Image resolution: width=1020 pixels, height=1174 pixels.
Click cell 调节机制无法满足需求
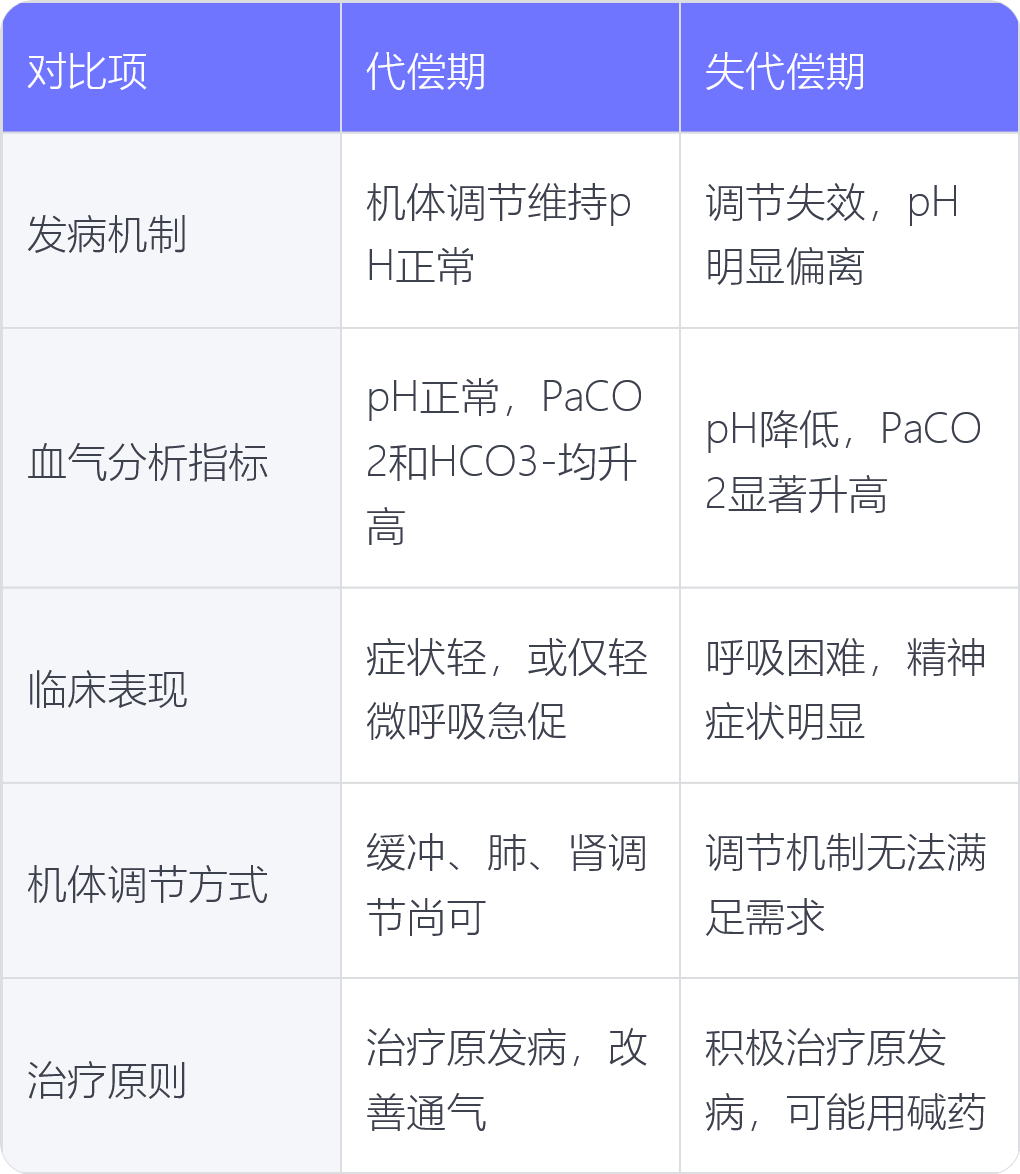pos(849,880)
